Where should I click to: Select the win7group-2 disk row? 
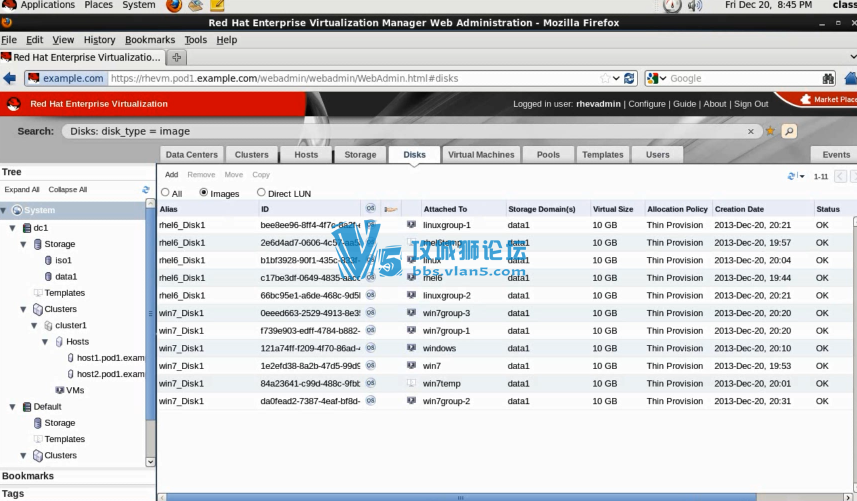(505, 401)
